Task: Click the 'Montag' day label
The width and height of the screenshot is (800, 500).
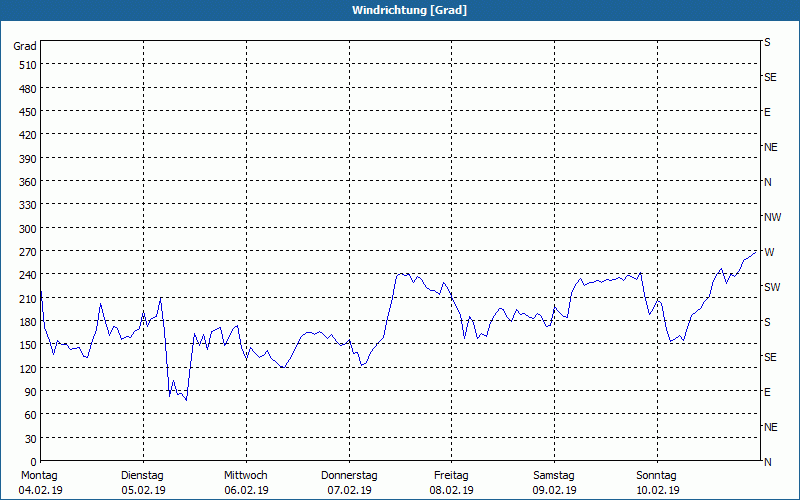Action: click(39, 476)
